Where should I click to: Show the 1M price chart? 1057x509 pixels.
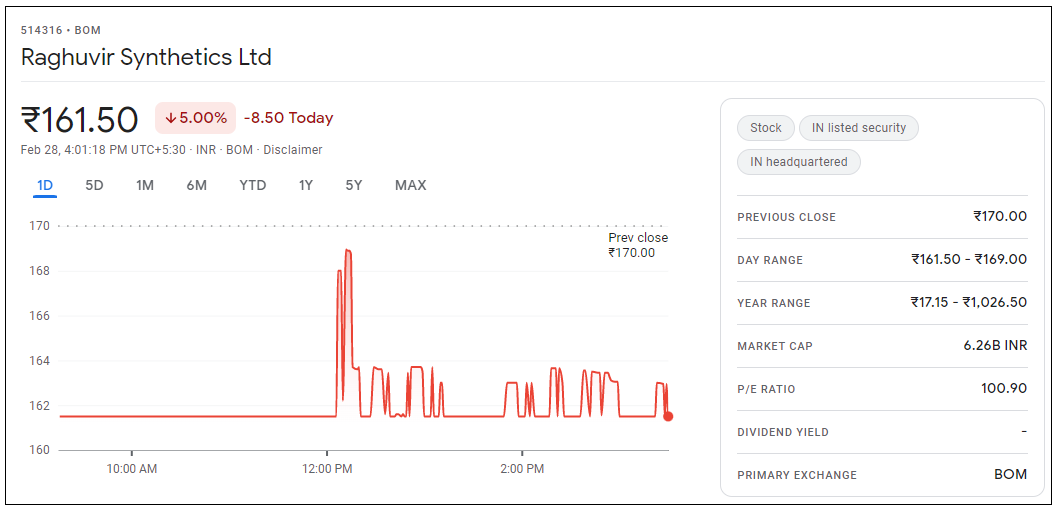click(145, 185)
